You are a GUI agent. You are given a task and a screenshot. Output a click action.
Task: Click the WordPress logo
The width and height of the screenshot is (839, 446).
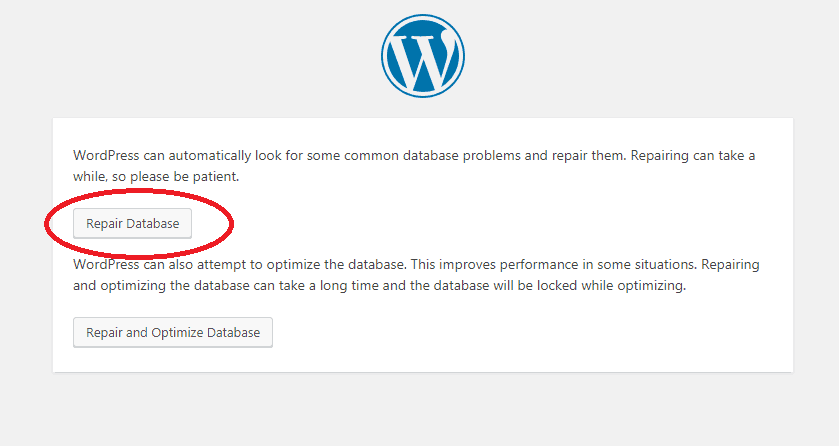[x=422, y=57]
